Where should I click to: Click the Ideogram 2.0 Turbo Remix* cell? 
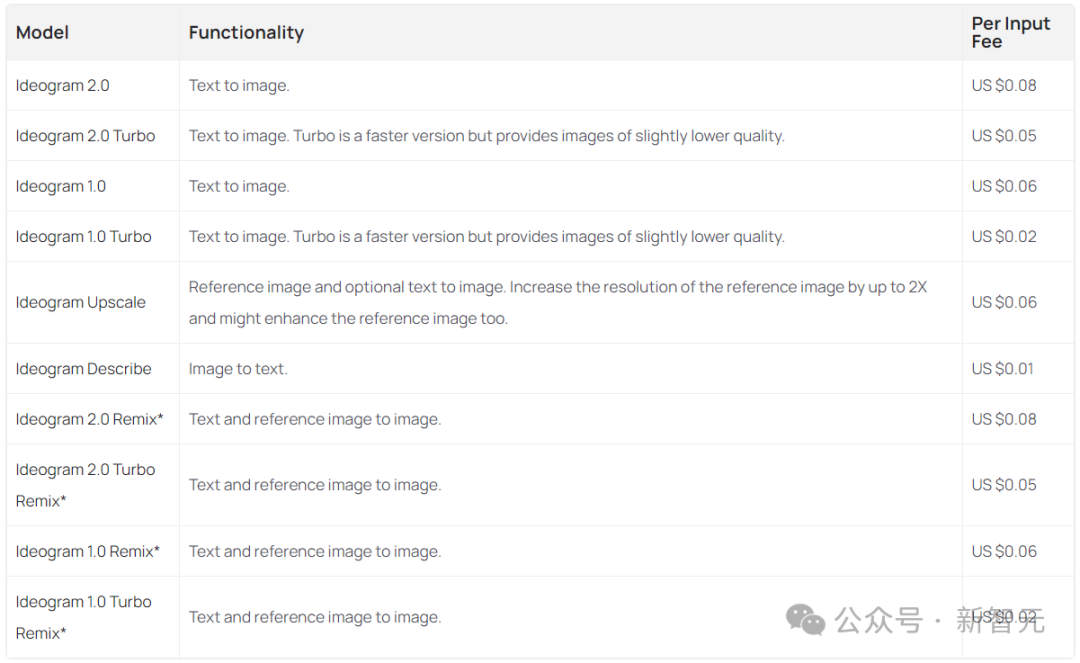85,485
